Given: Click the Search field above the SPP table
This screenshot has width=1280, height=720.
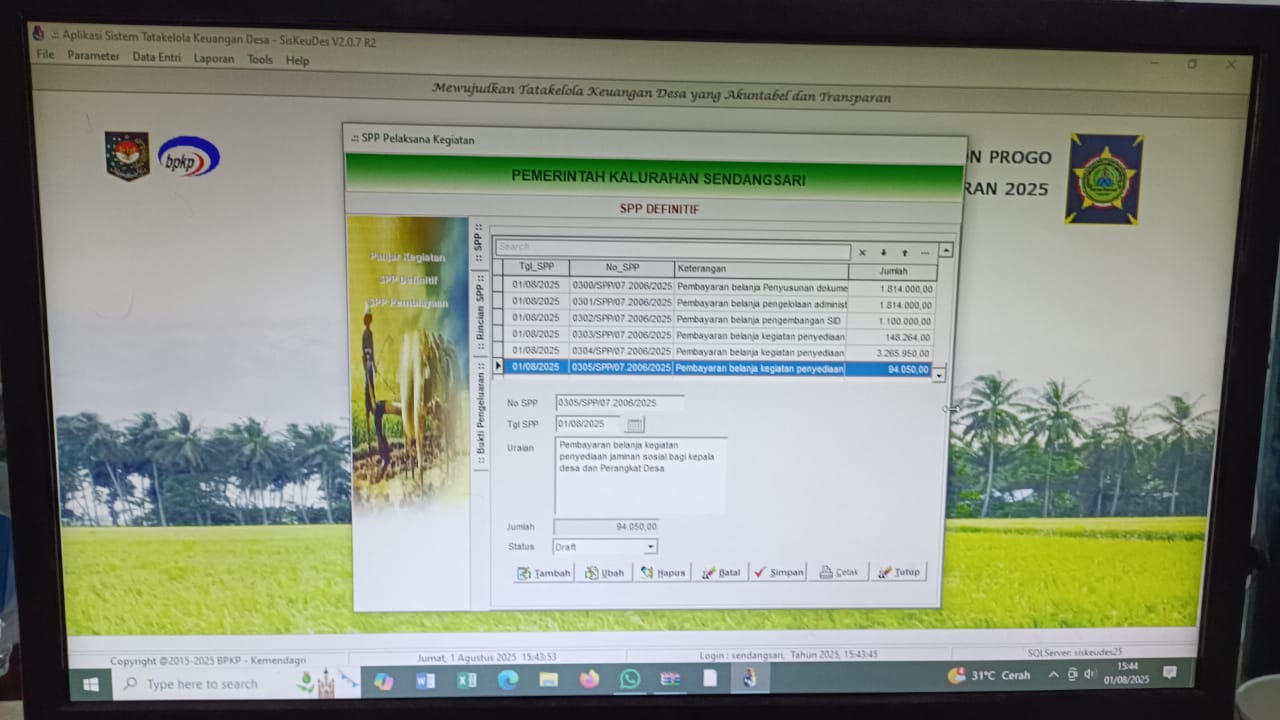Looking at the screenshot, I should pos(673,247).
